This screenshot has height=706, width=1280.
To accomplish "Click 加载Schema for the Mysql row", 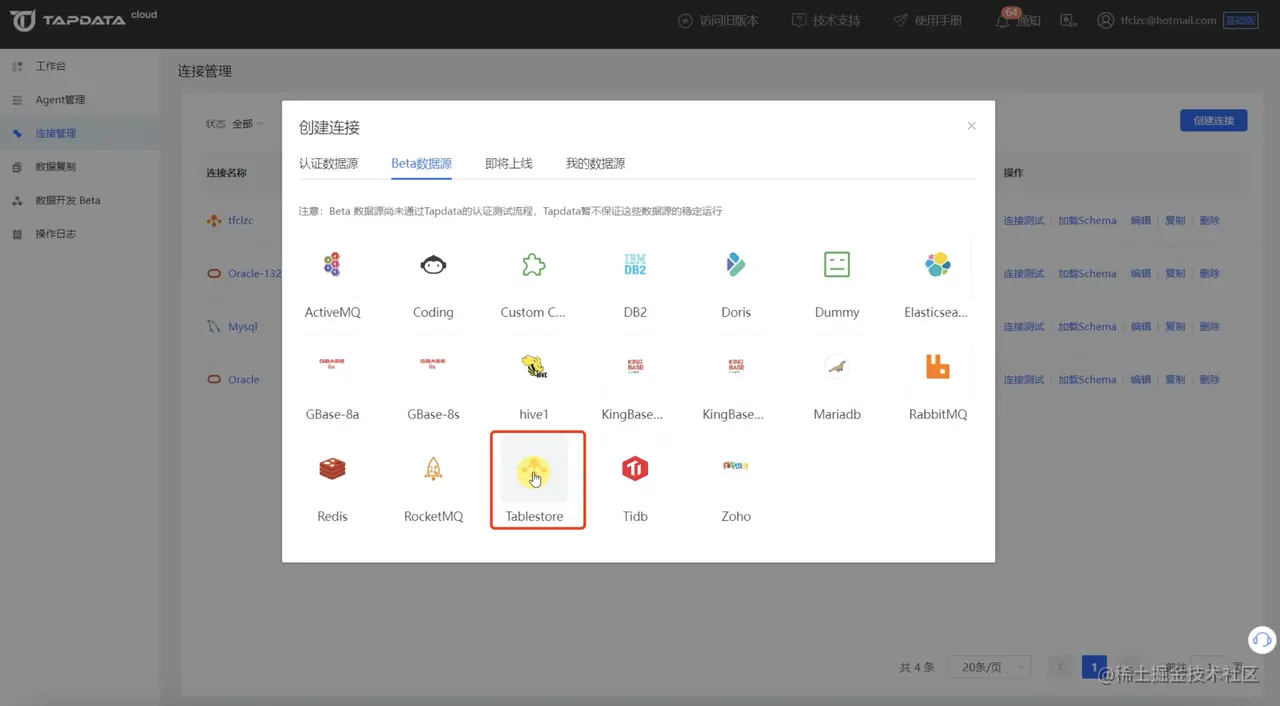I will [x=1087, y=326].
